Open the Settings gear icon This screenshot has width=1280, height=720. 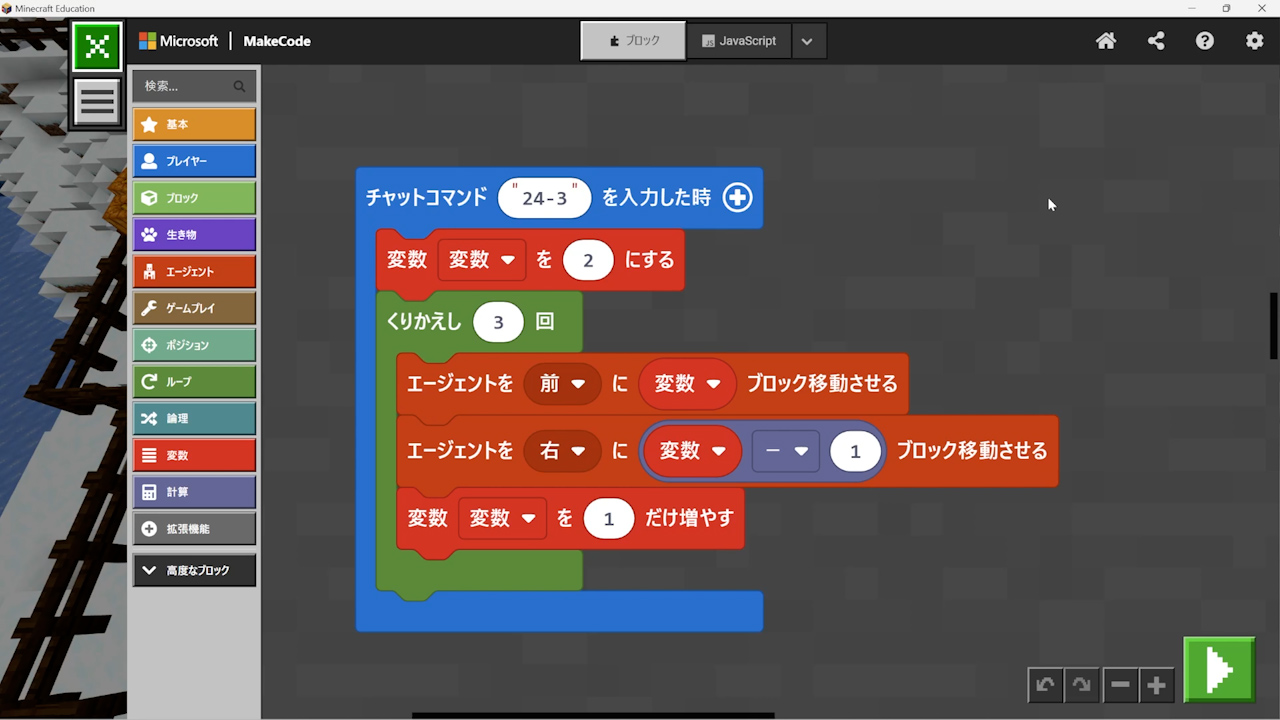click(x=1254, y=41)
